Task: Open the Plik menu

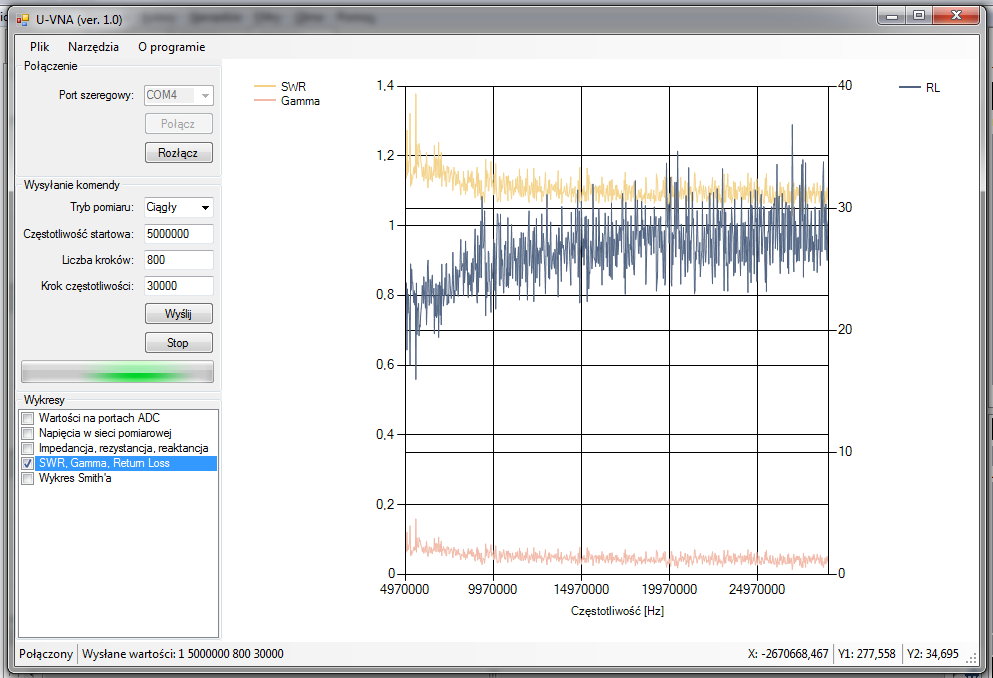Action: coord(40,47)
